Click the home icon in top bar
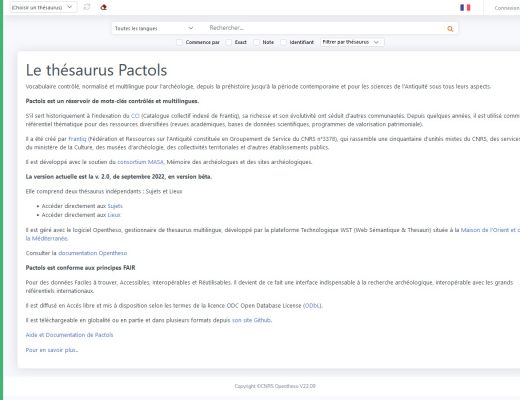Screen dimensions: 520x400 [x=104, y=7]
